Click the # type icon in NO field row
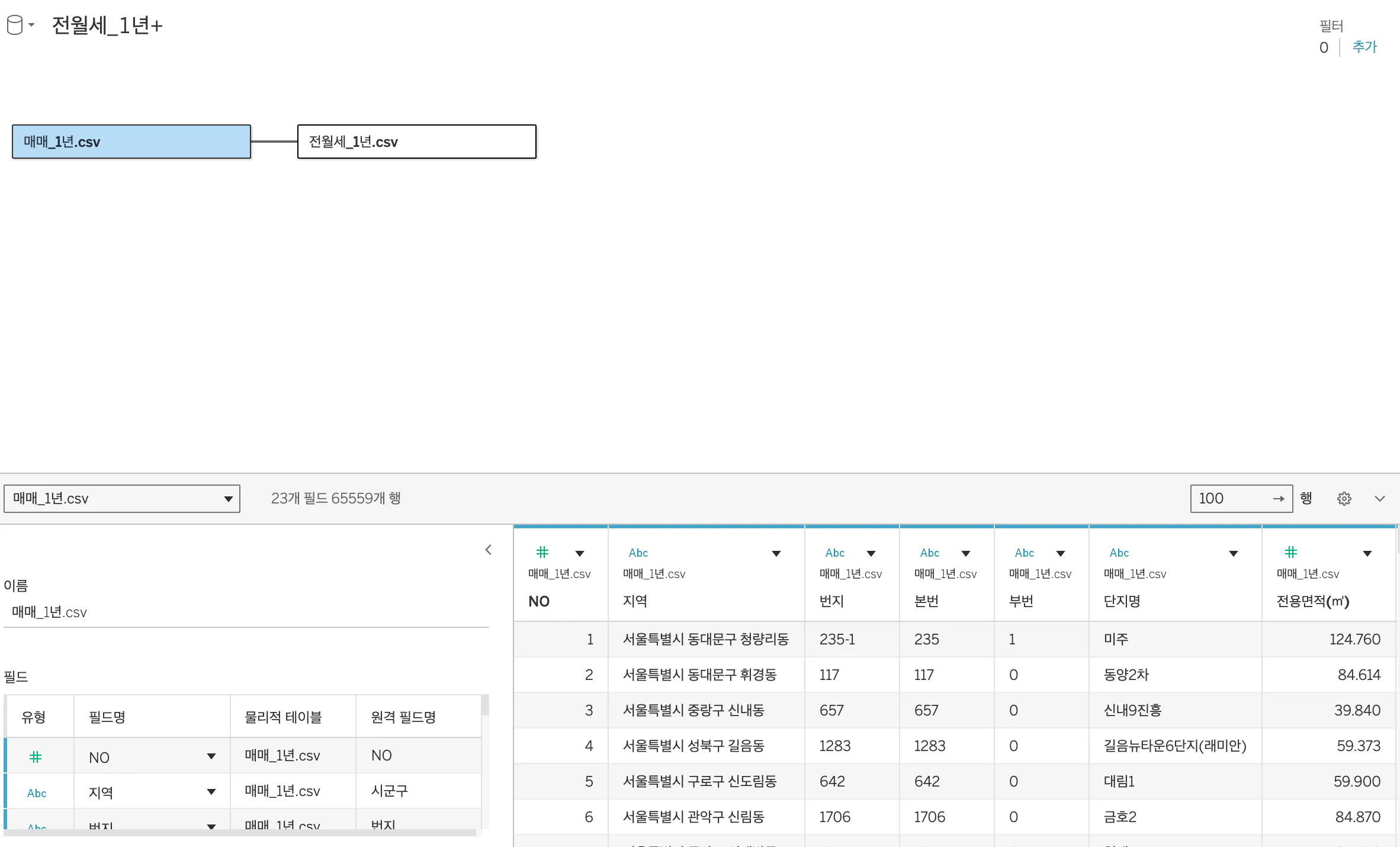Viewport: 1400px width, 847px height. [x=36, y=756]
